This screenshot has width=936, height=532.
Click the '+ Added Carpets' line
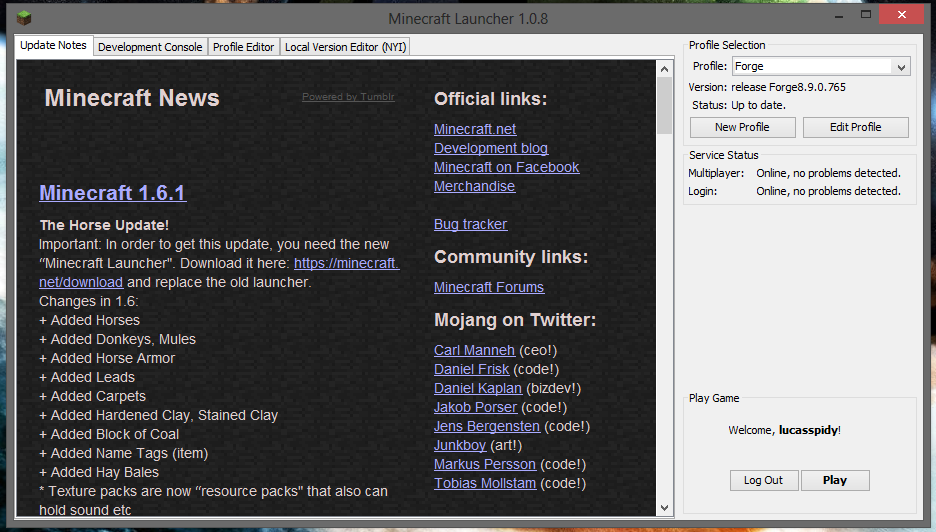pos(93,397)
